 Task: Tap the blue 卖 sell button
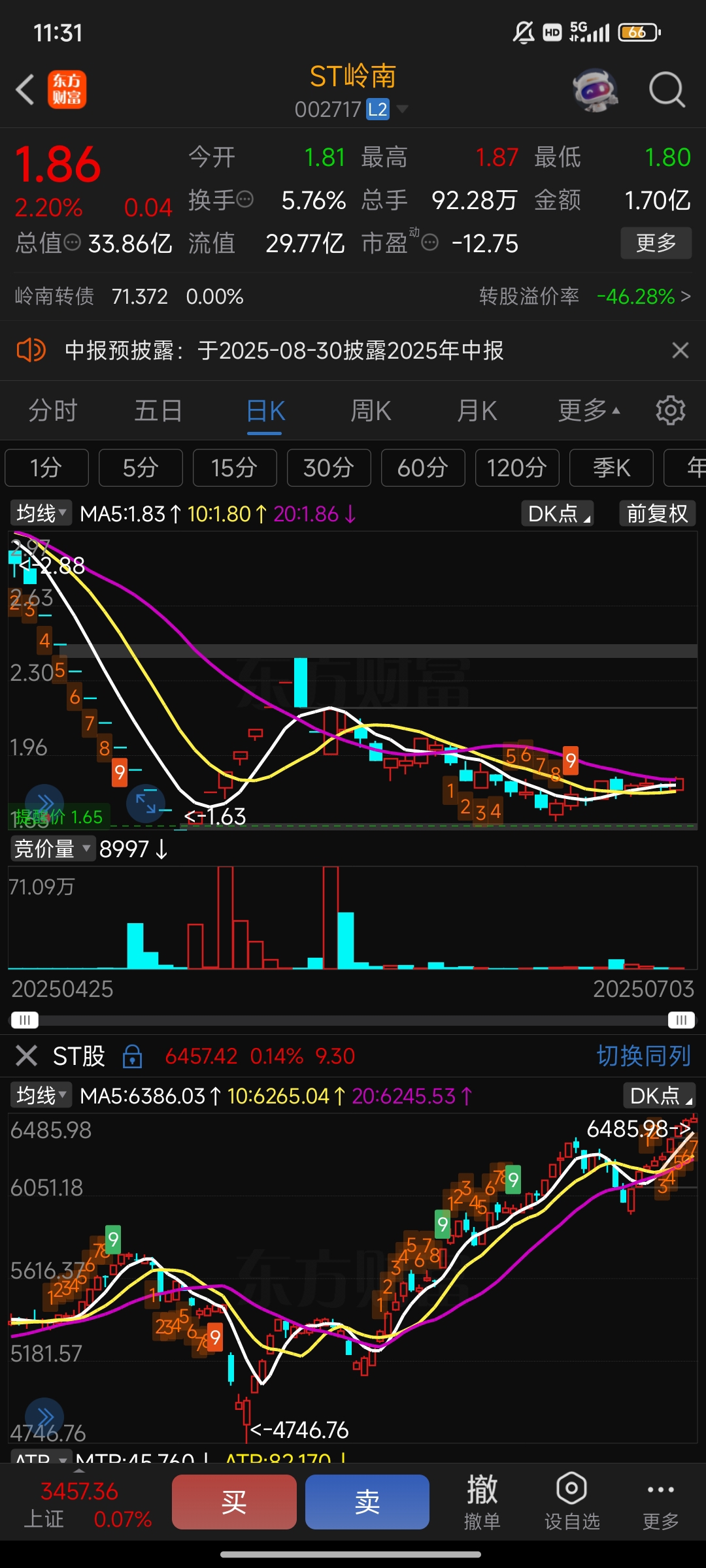coord(367,1502)
